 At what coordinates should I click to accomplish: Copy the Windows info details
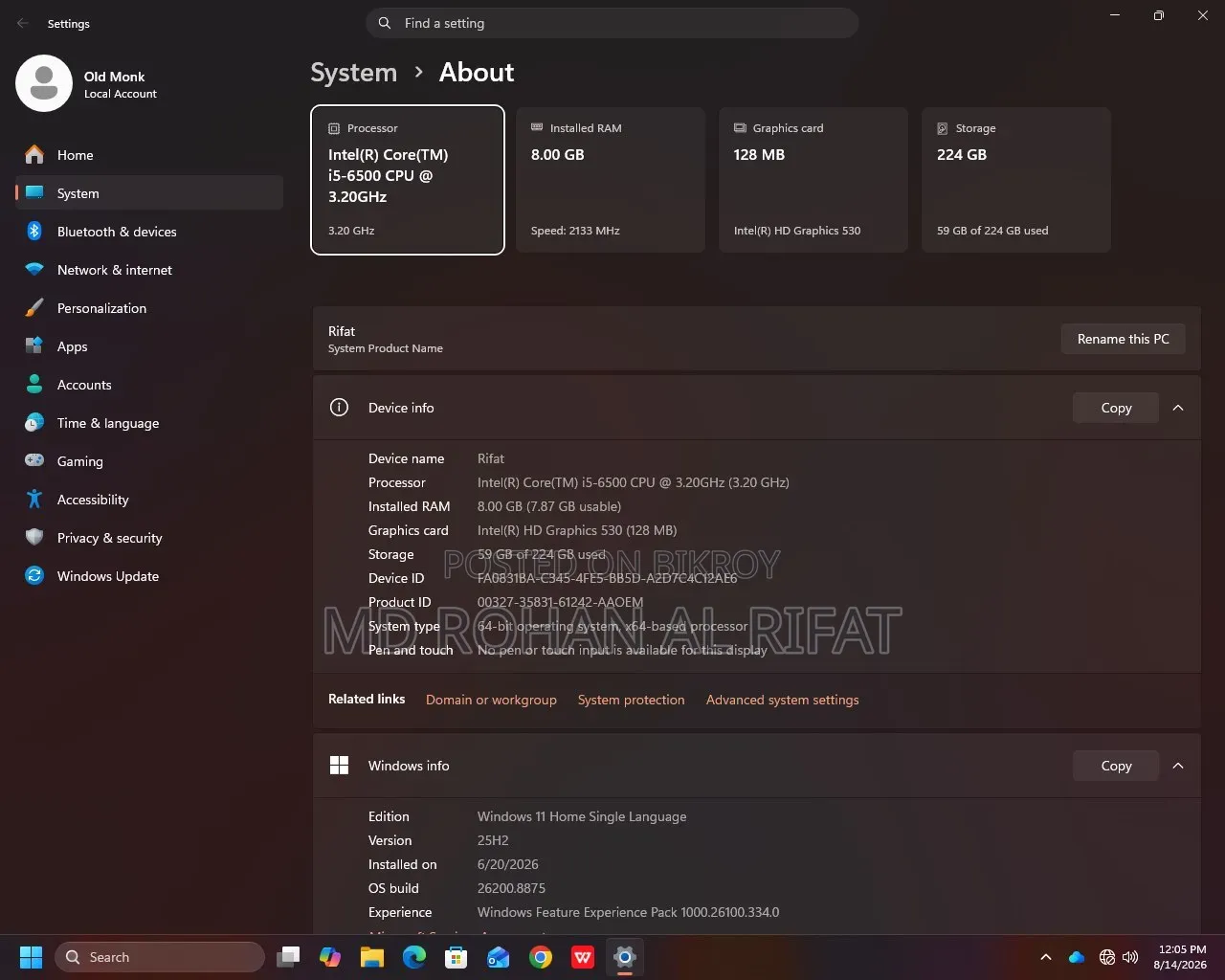point(1116,766)
